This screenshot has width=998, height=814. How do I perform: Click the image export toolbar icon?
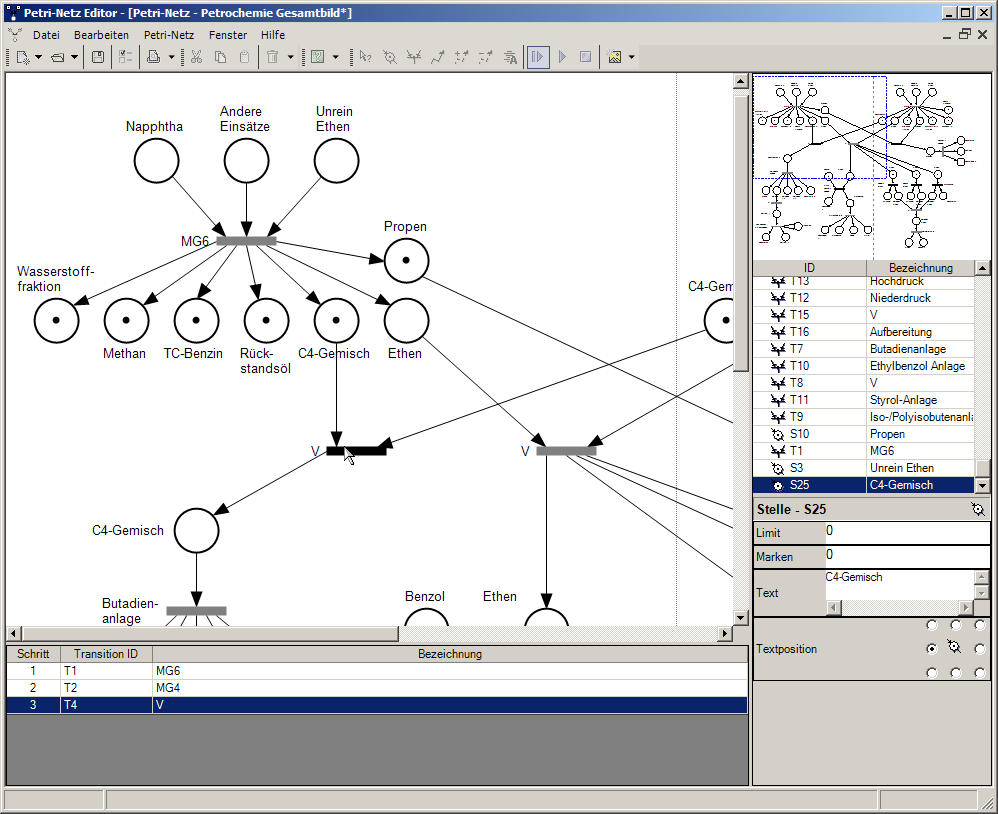(x=614, y=57)
